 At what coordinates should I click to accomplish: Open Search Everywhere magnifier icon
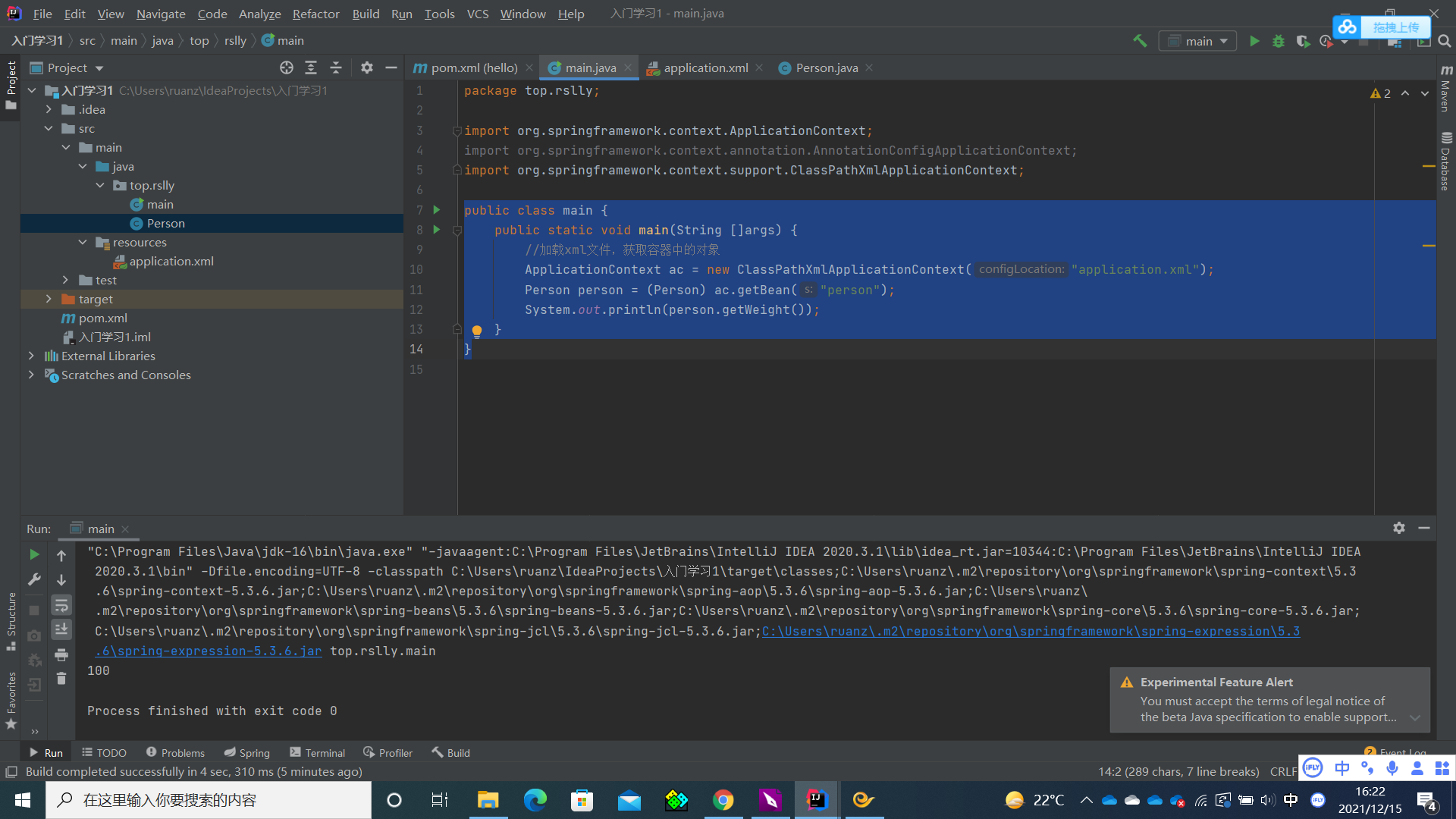[x=1445, y=41]
